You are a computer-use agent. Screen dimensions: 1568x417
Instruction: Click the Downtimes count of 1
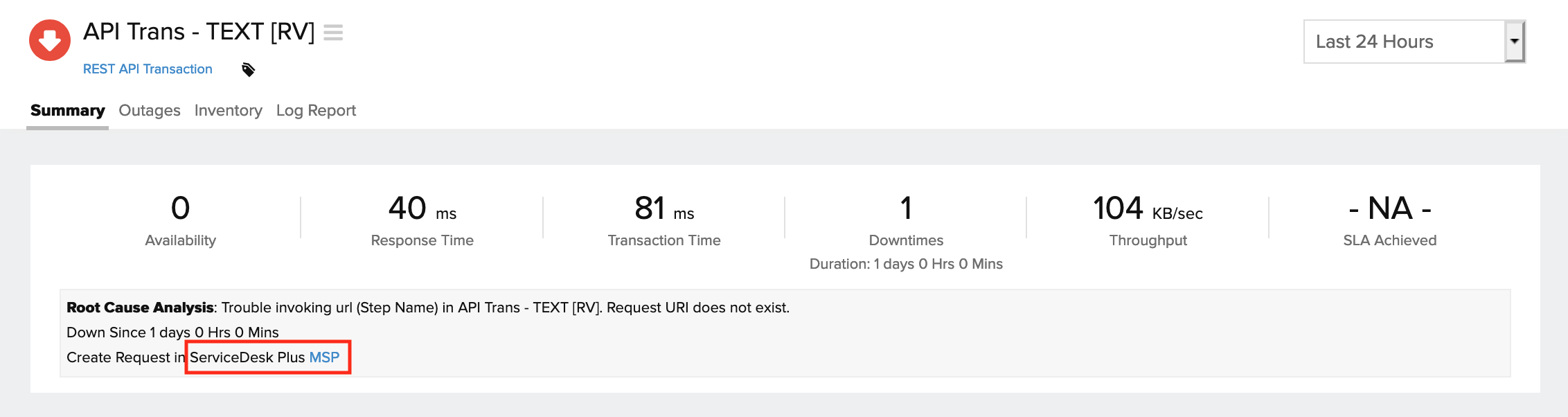906,208
